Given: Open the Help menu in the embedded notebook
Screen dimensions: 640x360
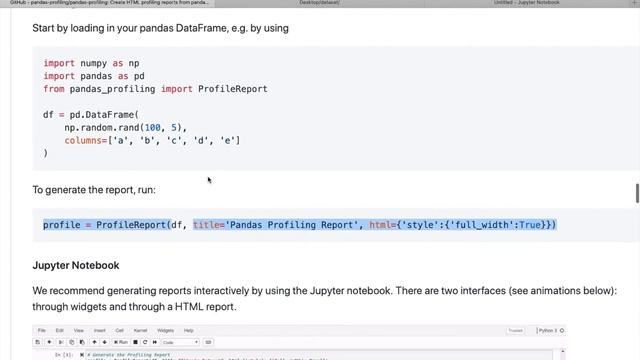Looking at the screenshot, I should click(x=189, y=330).
